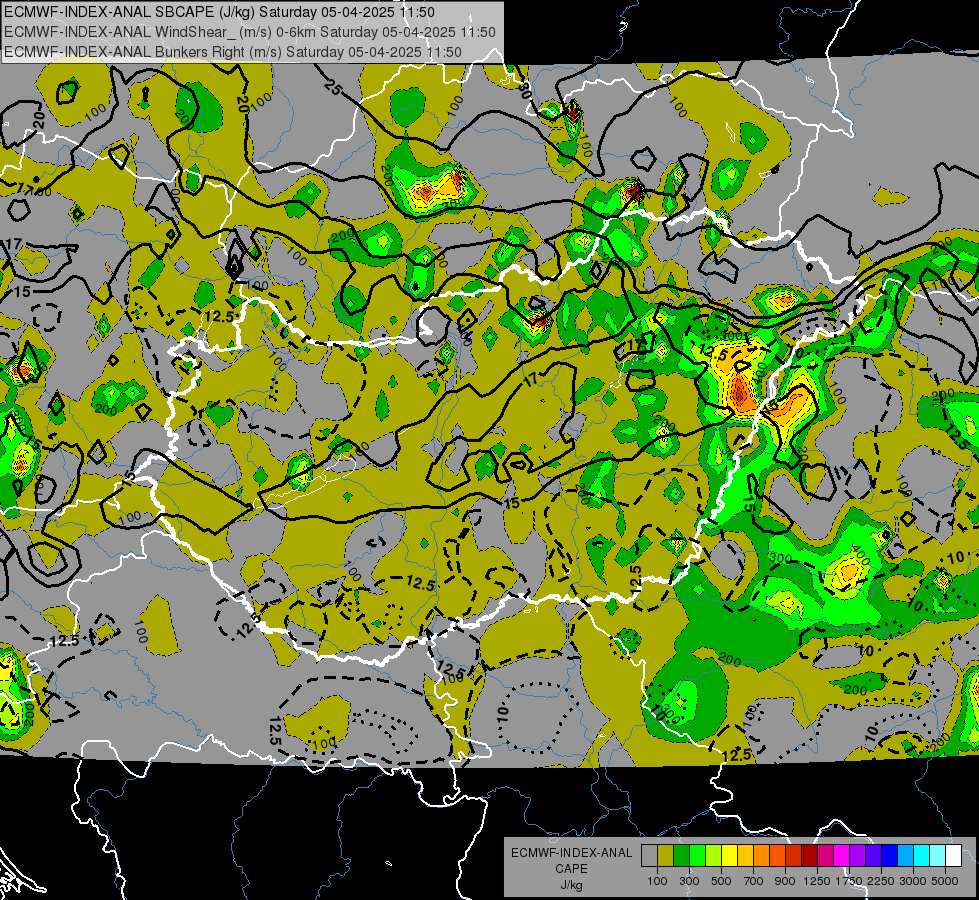Click the 2250 legend scale value
The width and height of the screenshot is (979, 900).
(882, 881)
